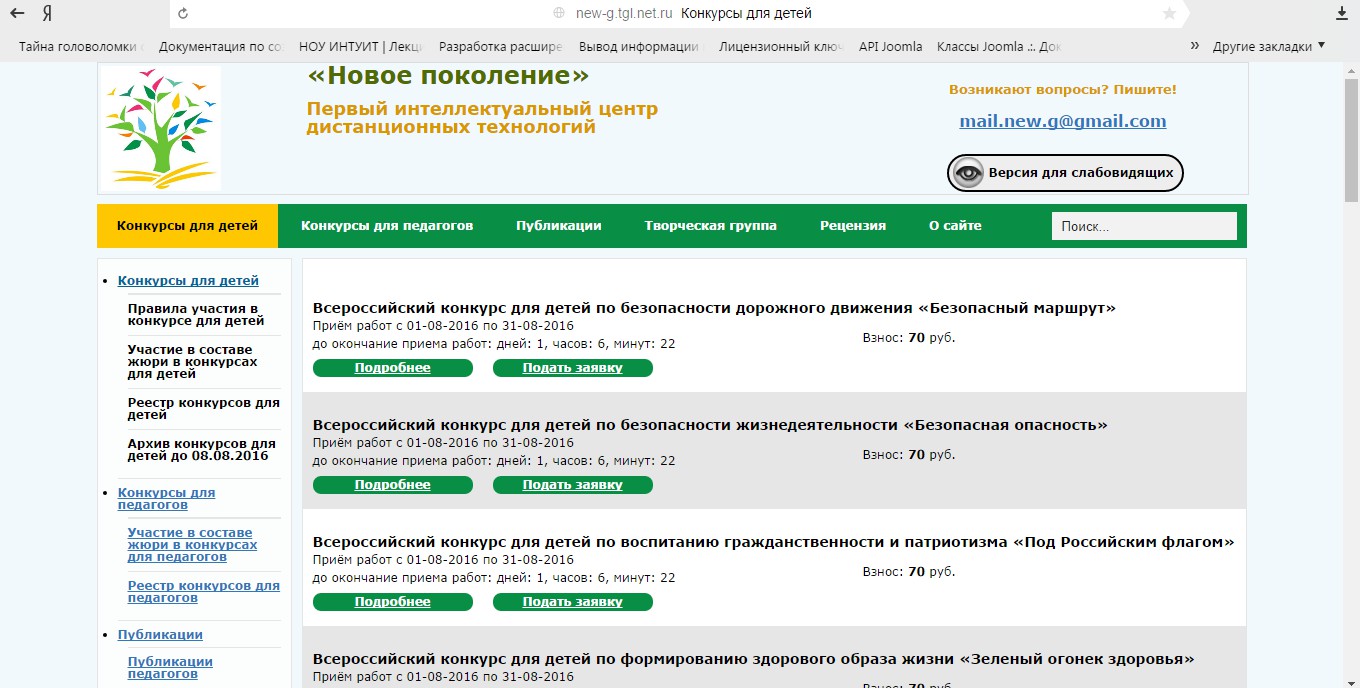Viewport: 1360px width, 688px height.
Task: Open downloads with the download arrow icon
Action: coord(1342,14)
